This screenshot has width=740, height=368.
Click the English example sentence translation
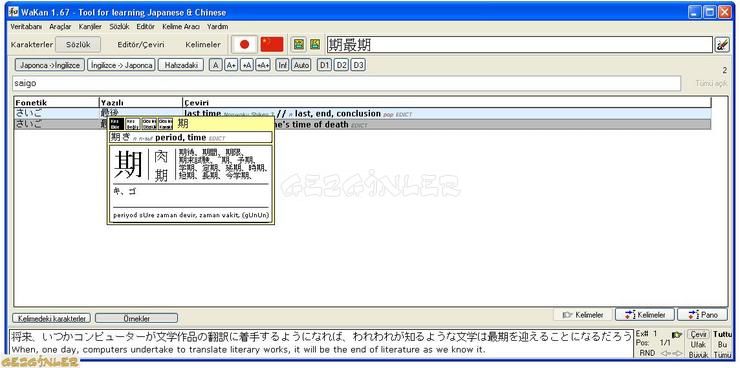[x=248, y=350]
